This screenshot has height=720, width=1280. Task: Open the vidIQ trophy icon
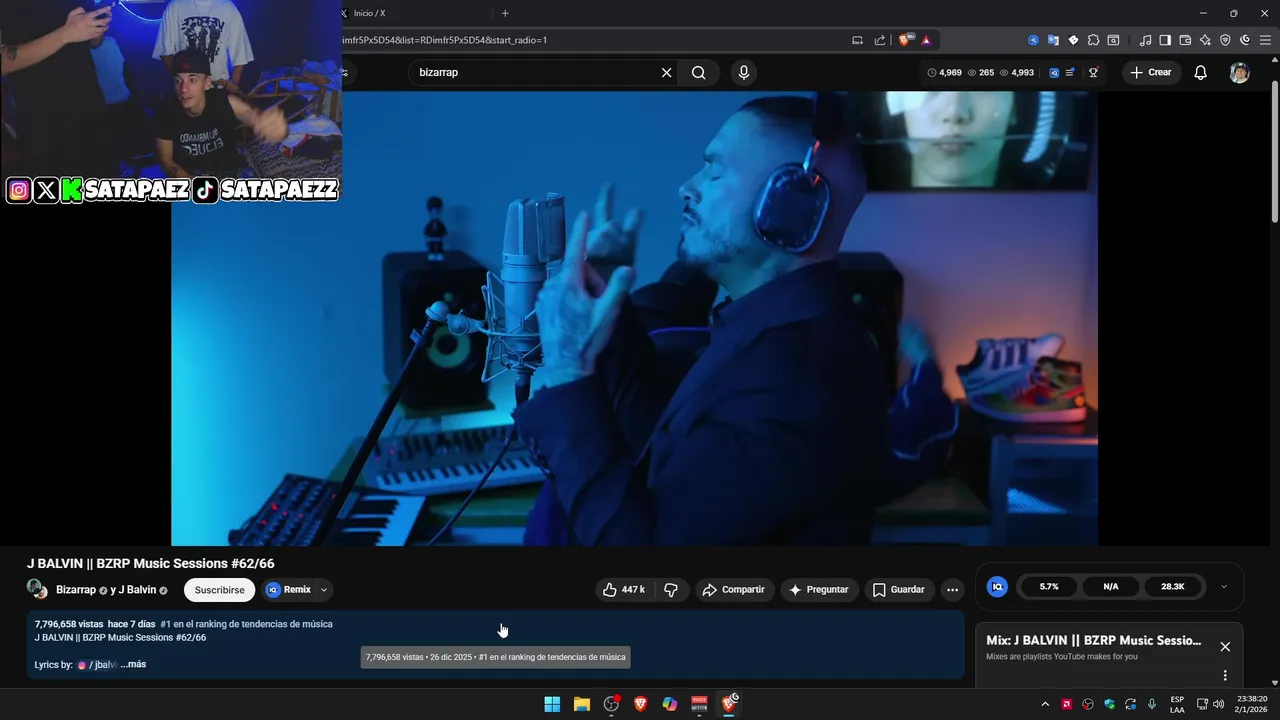pos(1094,72)
